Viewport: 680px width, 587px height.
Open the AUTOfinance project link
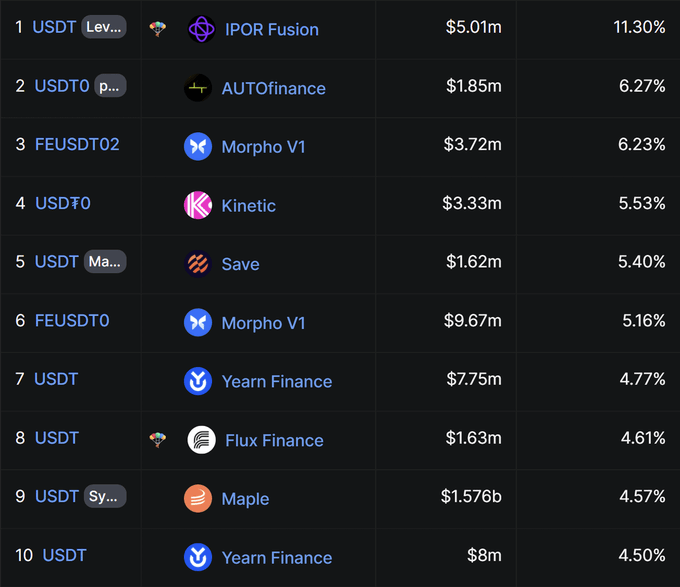point(273,88)
